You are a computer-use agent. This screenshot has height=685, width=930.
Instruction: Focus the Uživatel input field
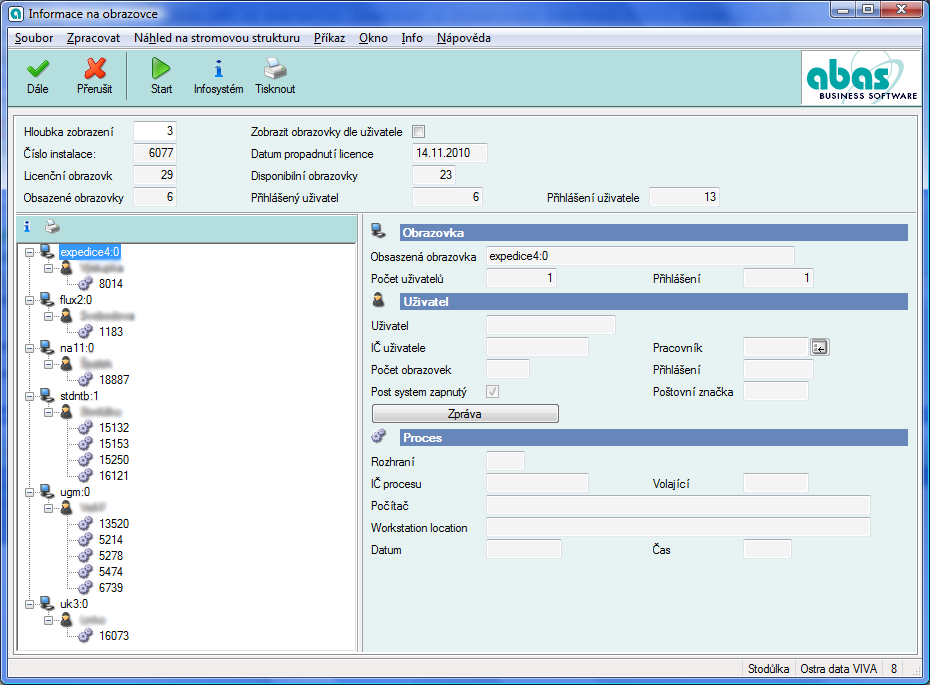click(550, 325)
